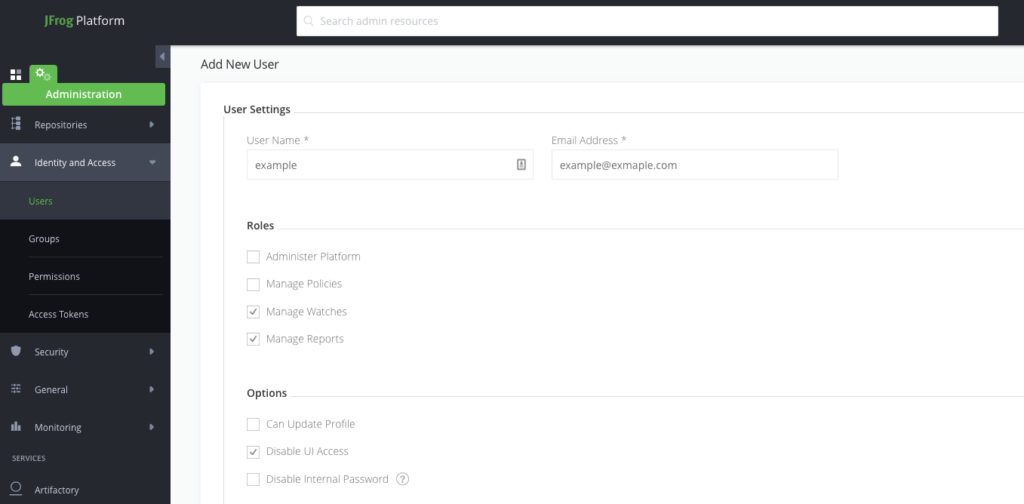Screen dimensions: 1024x504
Task: Enable the Administer Platform checkbox
Action: click(253, 257)
